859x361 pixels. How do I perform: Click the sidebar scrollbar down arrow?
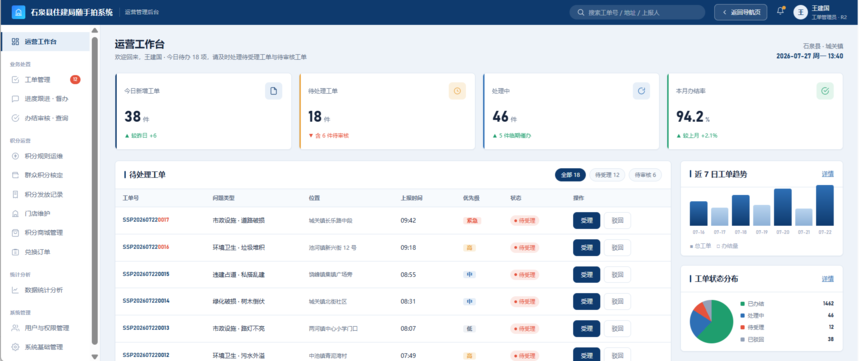(x=95, y=357)
